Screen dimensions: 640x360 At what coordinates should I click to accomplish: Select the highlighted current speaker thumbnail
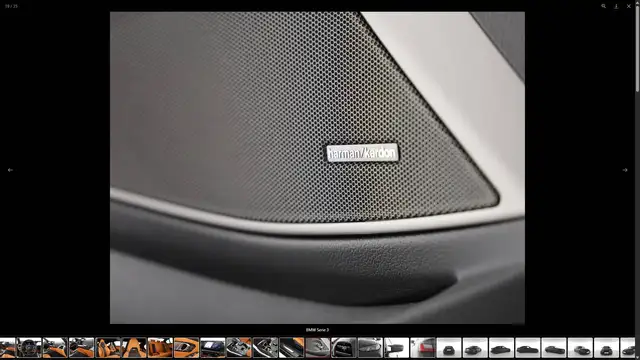click(x=318, y=348)
